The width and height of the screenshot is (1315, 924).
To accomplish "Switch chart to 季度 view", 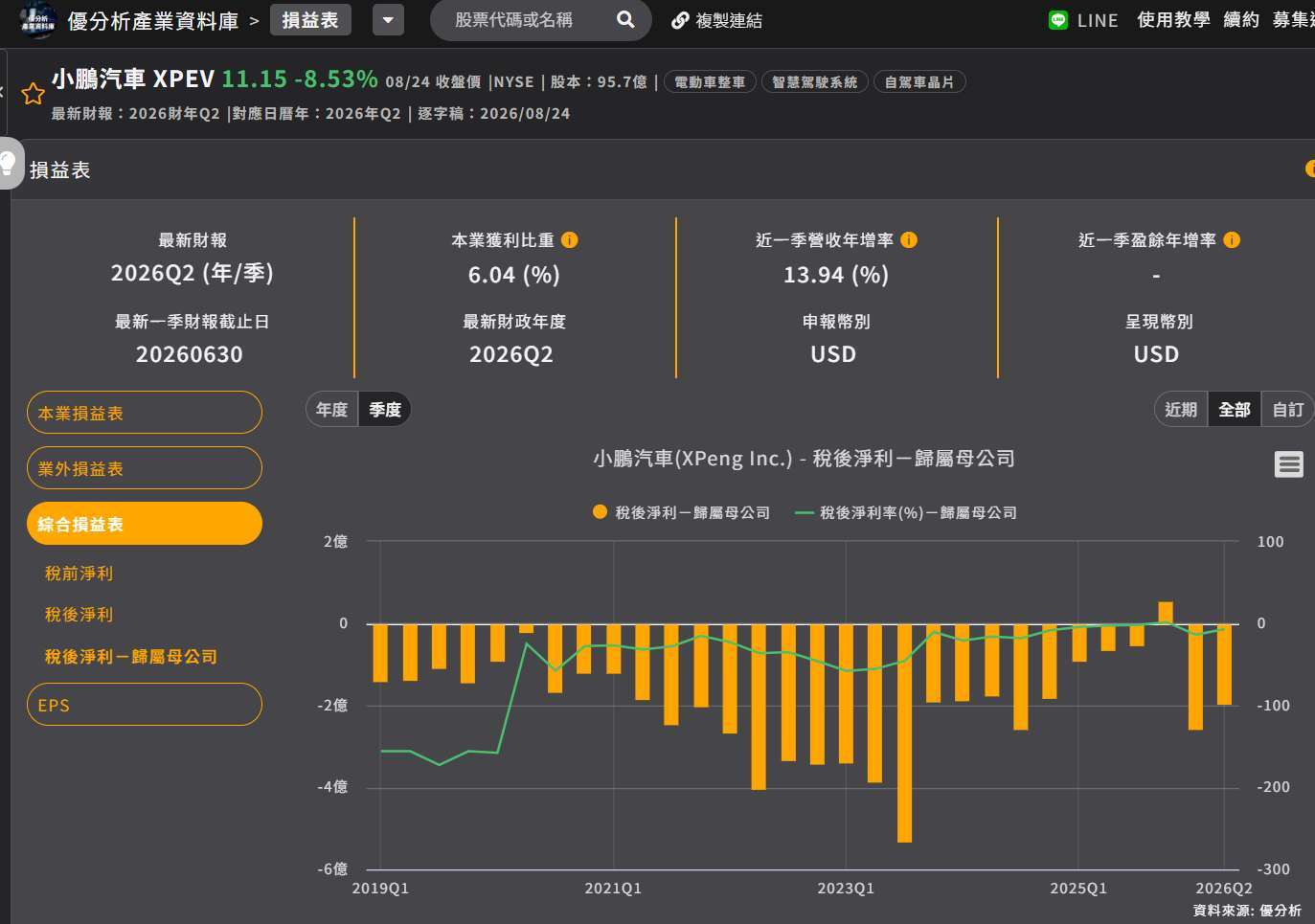I will click(x=385, y=410).
